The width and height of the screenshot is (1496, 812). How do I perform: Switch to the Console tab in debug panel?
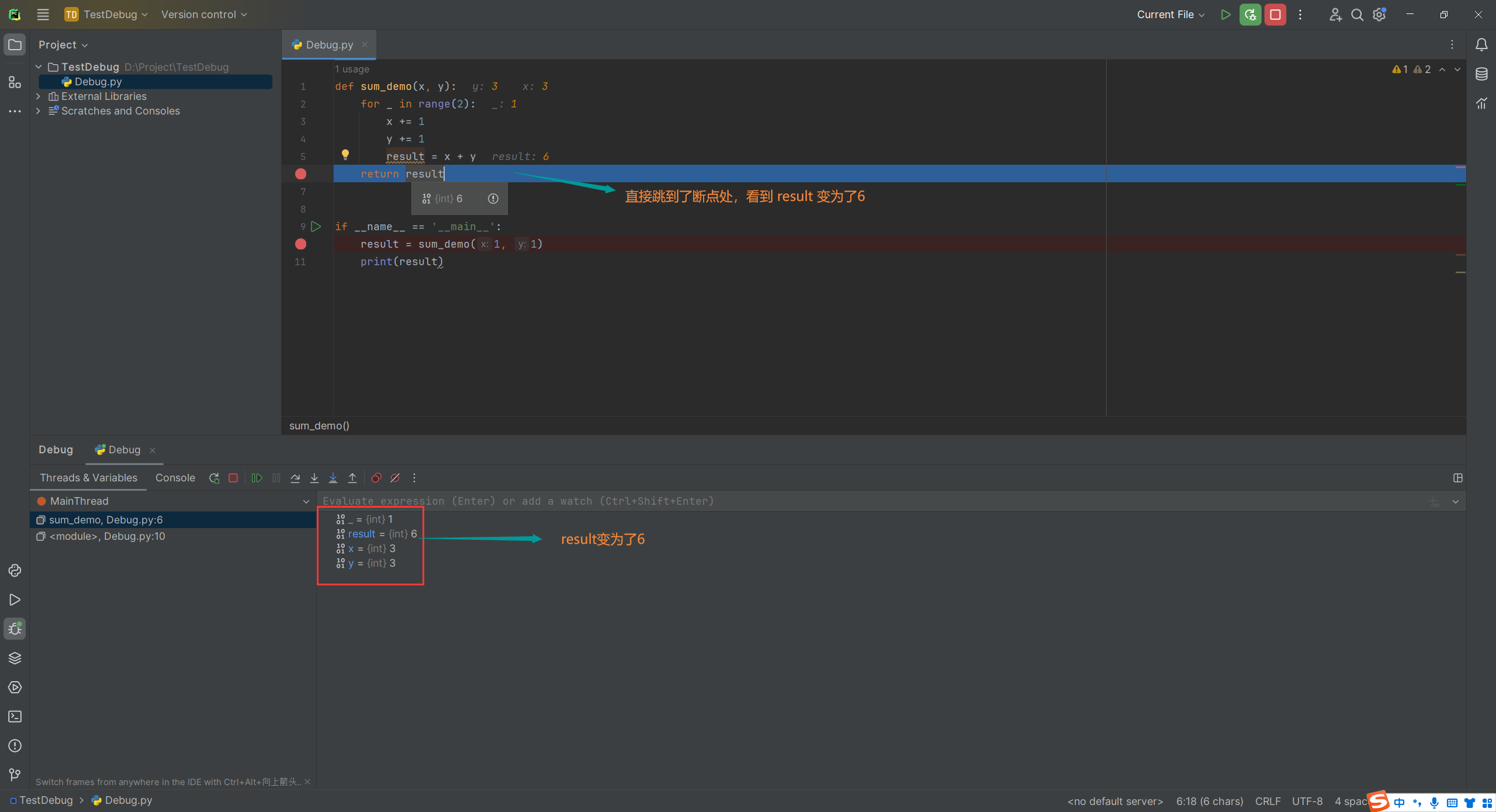[x=174, y=477]
